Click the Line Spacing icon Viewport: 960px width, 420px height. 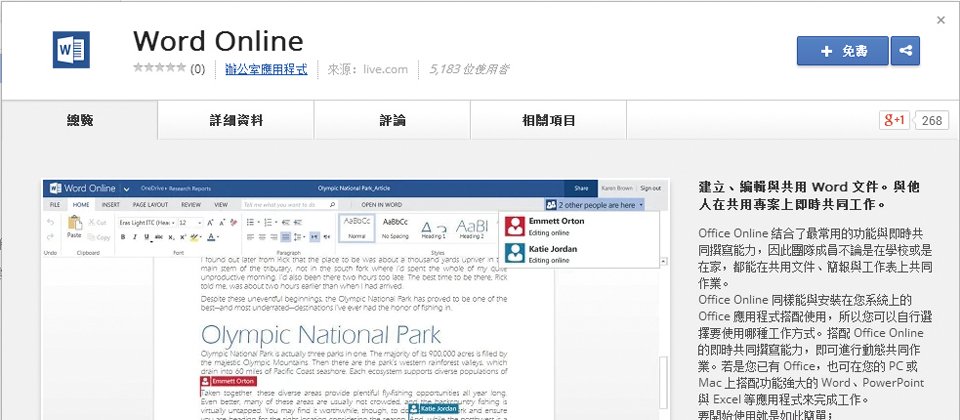297,237
